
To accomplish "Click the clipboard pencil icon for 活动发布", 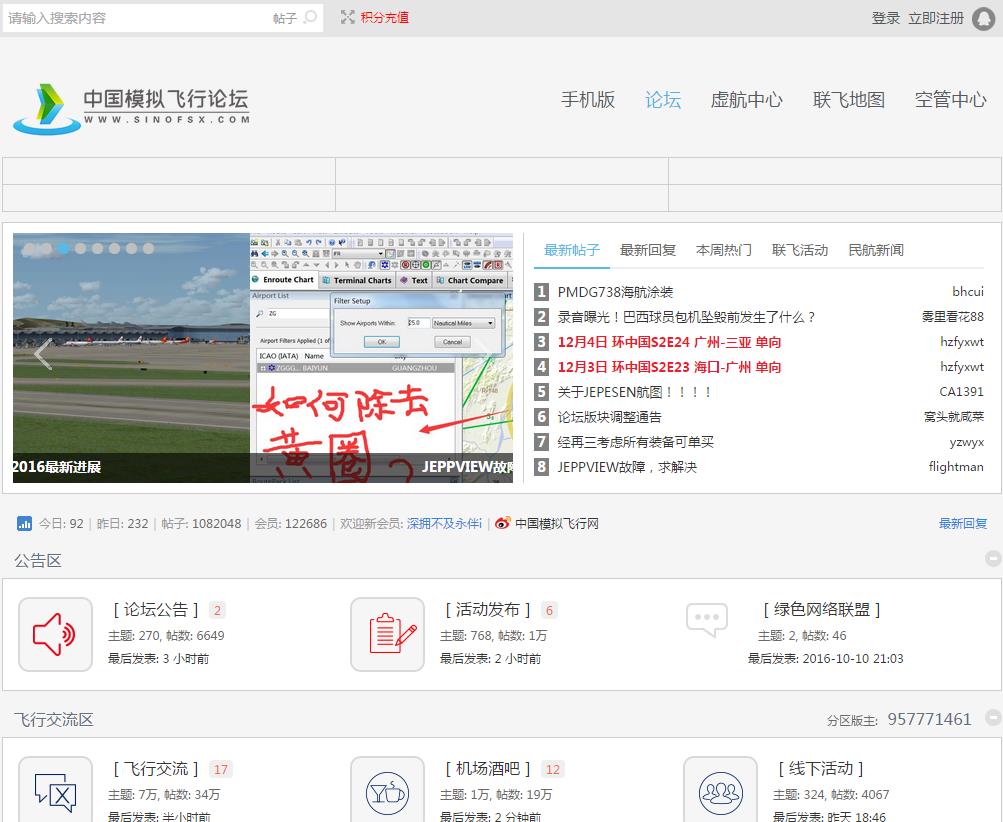I will 388,635.
